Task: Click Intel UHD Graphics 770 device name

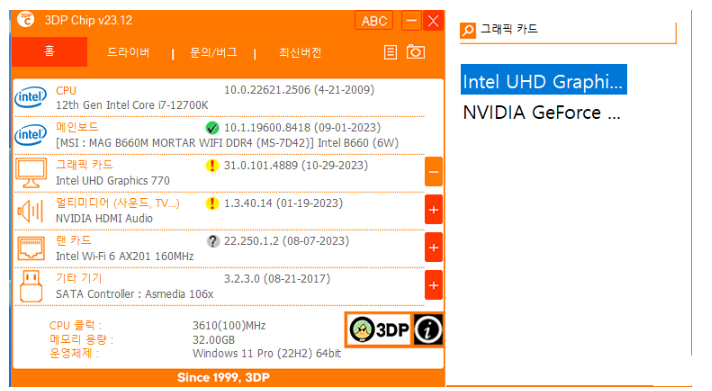Action: 113,181
